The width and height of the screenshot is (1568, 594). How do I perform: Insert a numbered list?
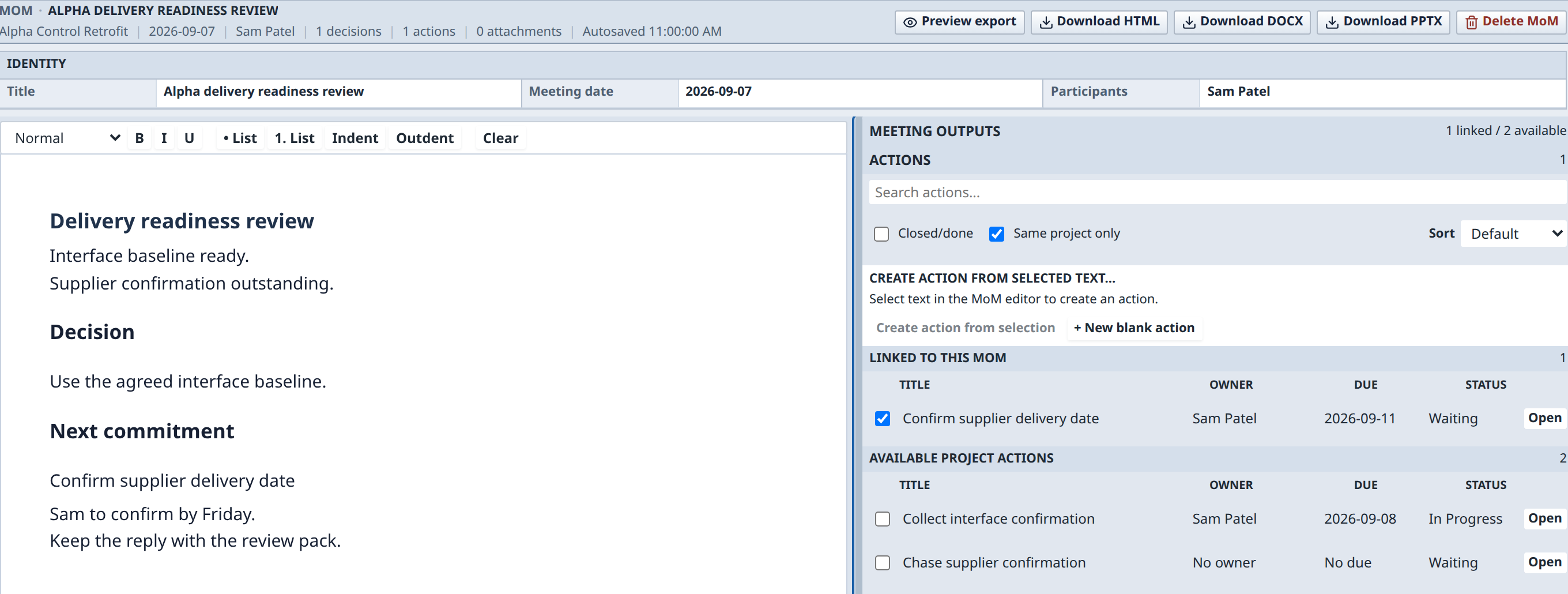pos(295,138)
